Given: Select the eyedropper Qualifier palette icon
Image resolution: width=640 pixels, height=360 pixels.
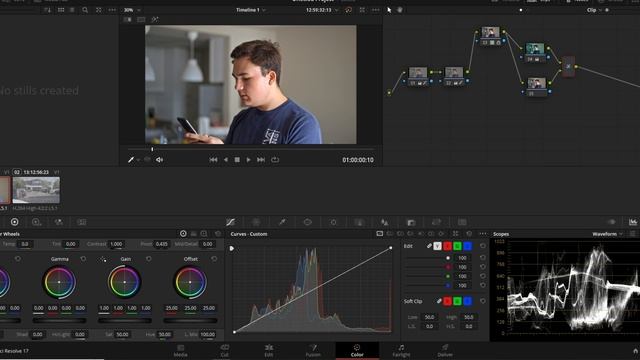Looking at the screenshot, I should pyautogui.click(x=282, y=222).
